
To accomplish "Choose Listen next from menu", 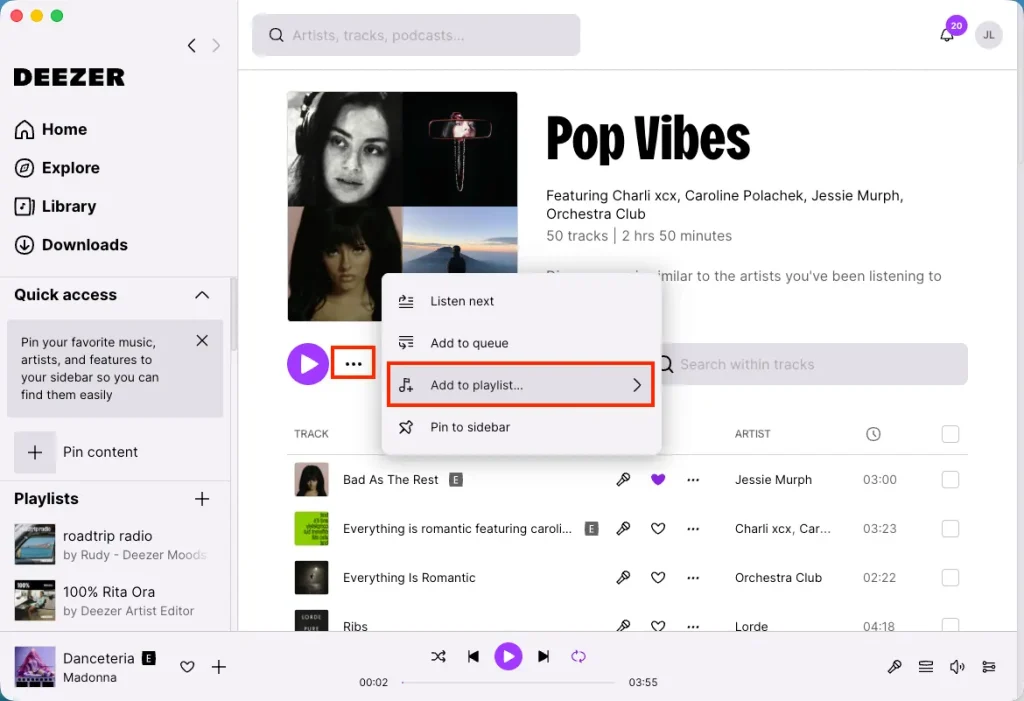I will click(x=521, y=301).
